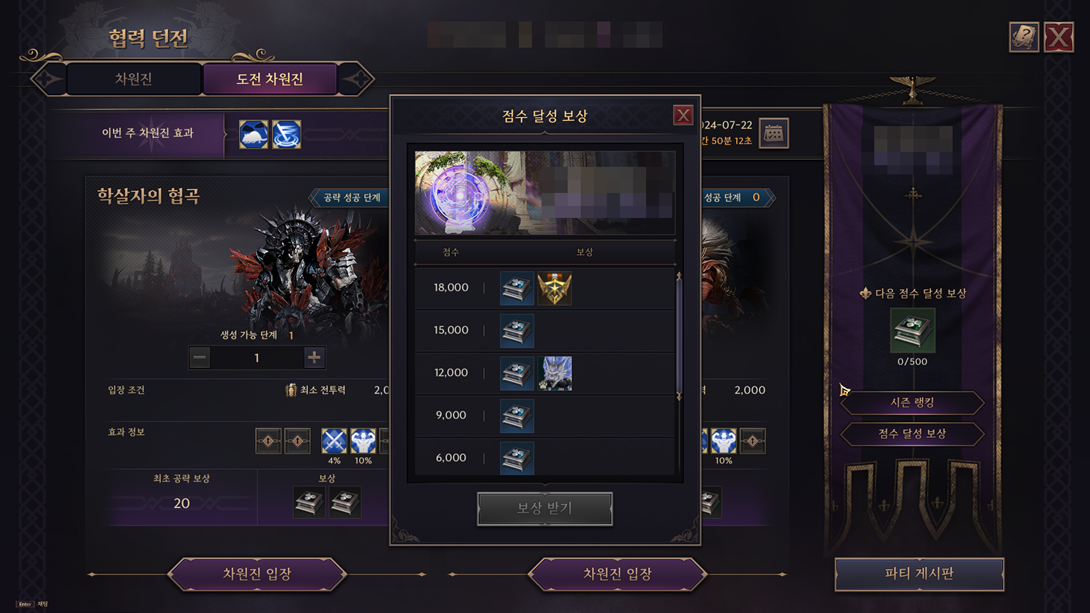The image size is (1090, 613).
Task: Switch to the 차원진 tab
Action: (x=134, y=79)
